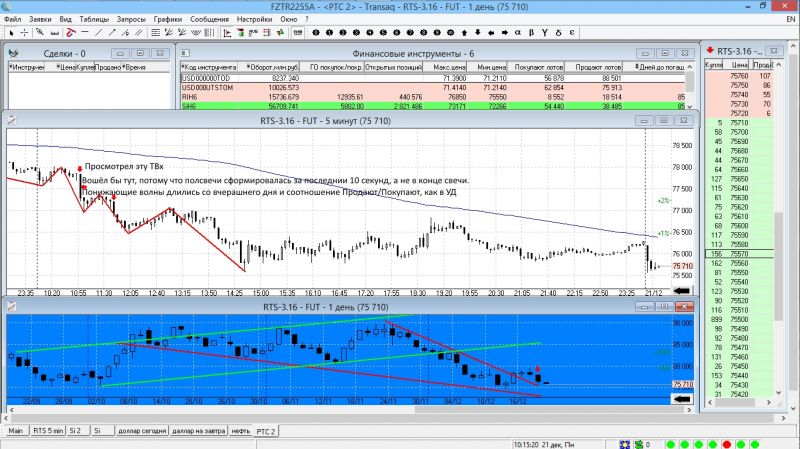
Task: Switch to the нефть tab
Action: (240, 431)
